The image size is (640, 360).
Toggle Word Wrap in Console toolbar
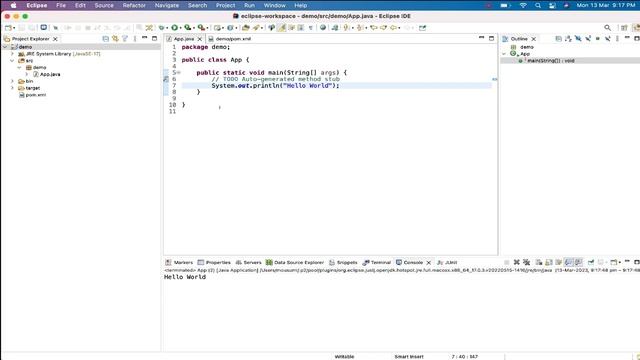[x=558, y=262]
